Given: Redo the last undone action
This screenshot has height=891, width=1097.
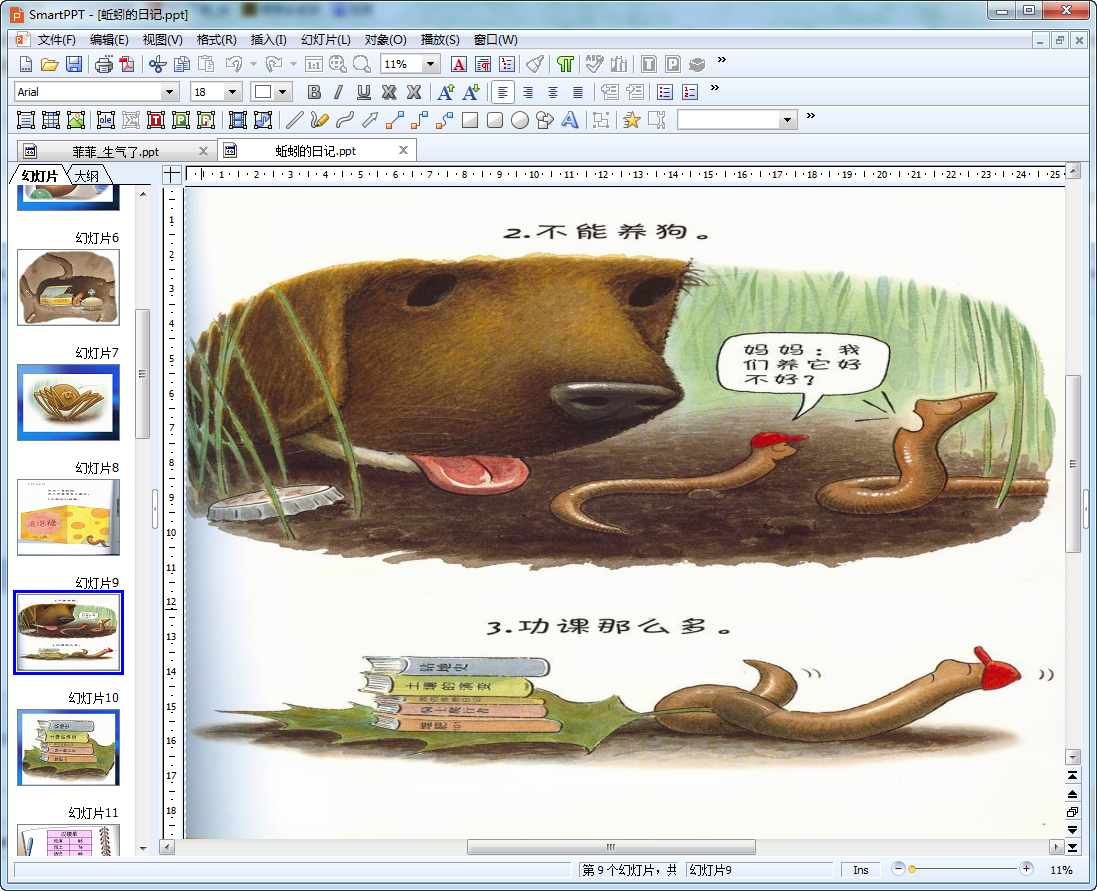Looking at the screenshot, I should point(274,64).
